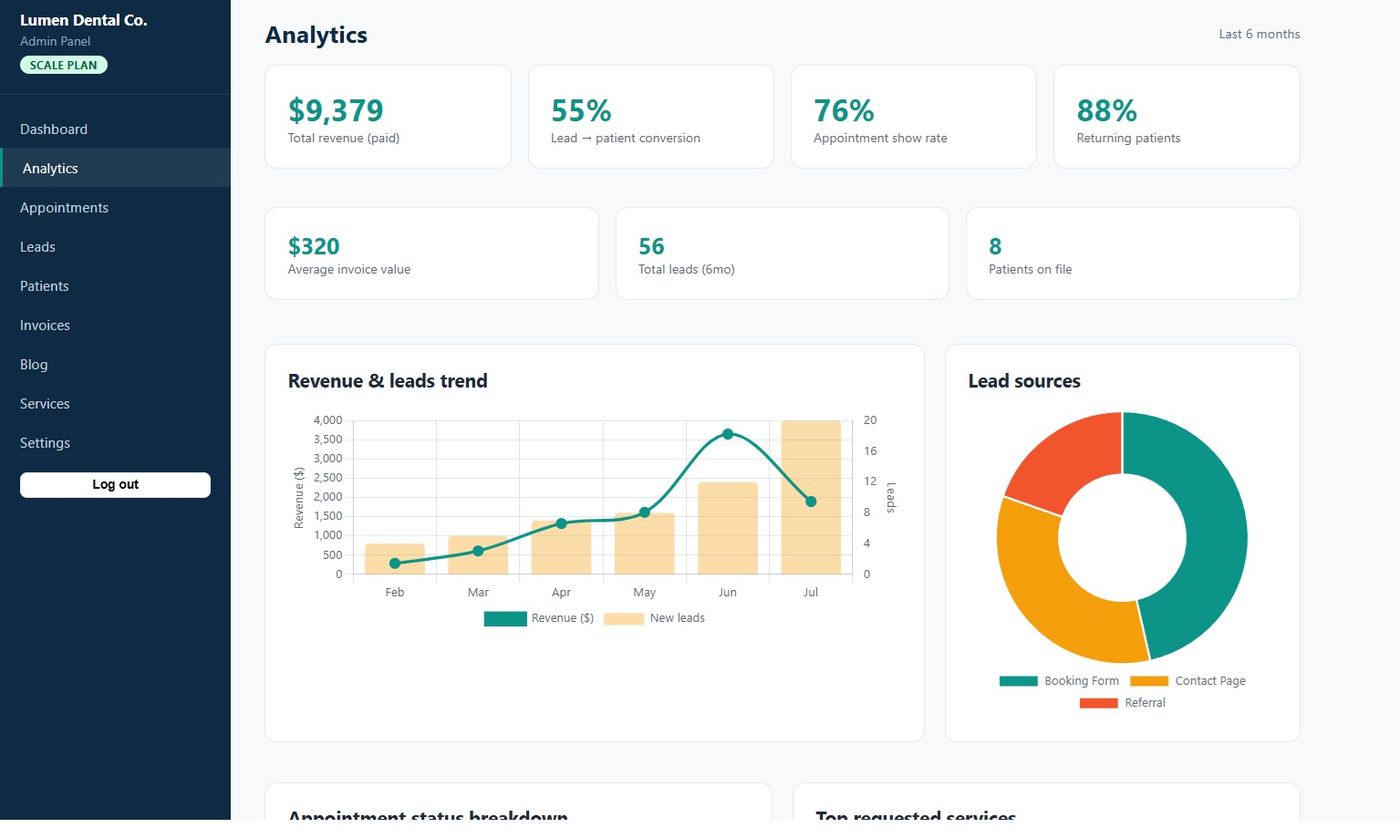
Task: Click the Returning patients label
Action: tap(1128, 138)
